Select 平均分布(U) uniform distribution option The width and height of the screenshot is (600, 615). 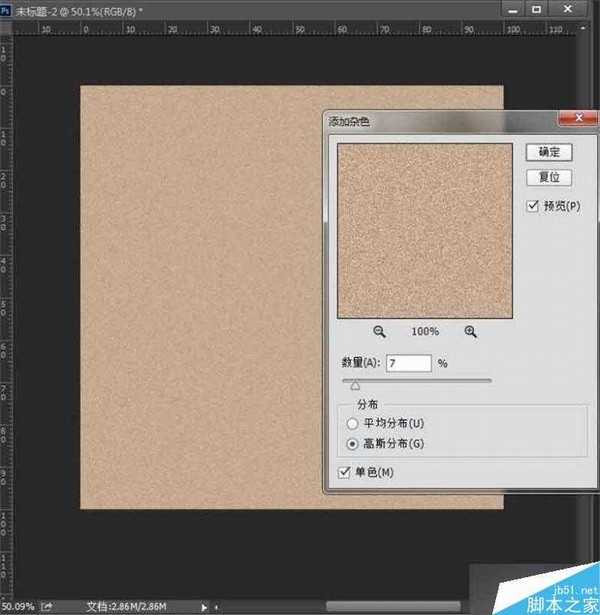coord(351,423)
